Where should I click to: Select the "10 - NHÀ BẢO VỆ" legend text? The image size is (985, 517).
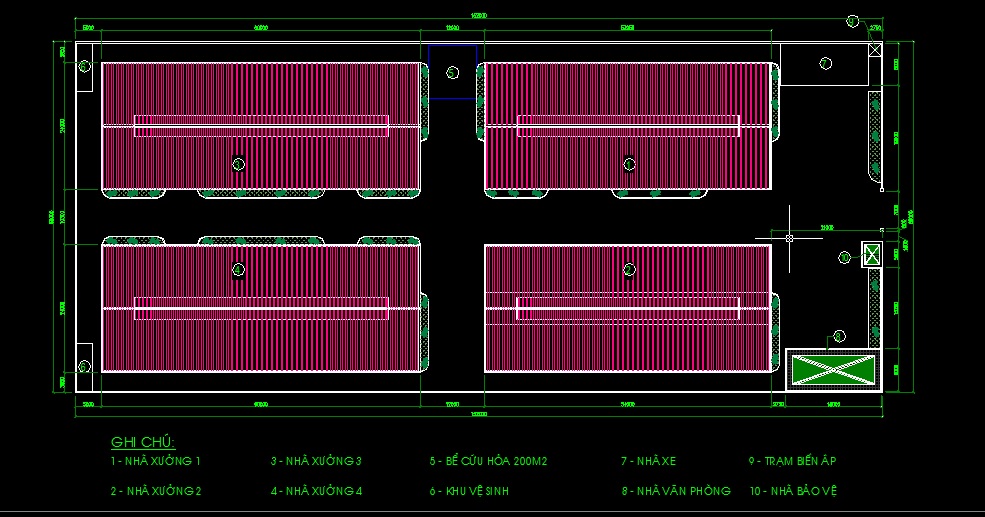(793, 491)
